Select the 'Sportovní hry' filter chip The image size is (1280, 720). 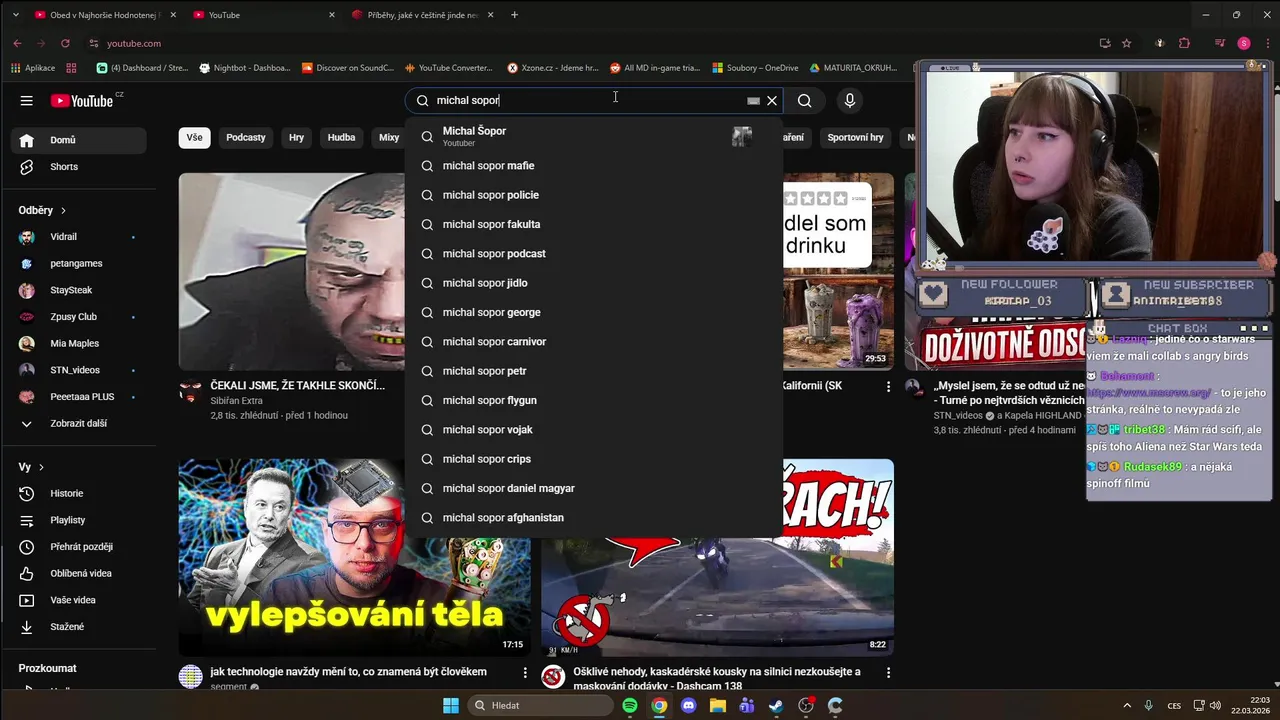(855, 138)
